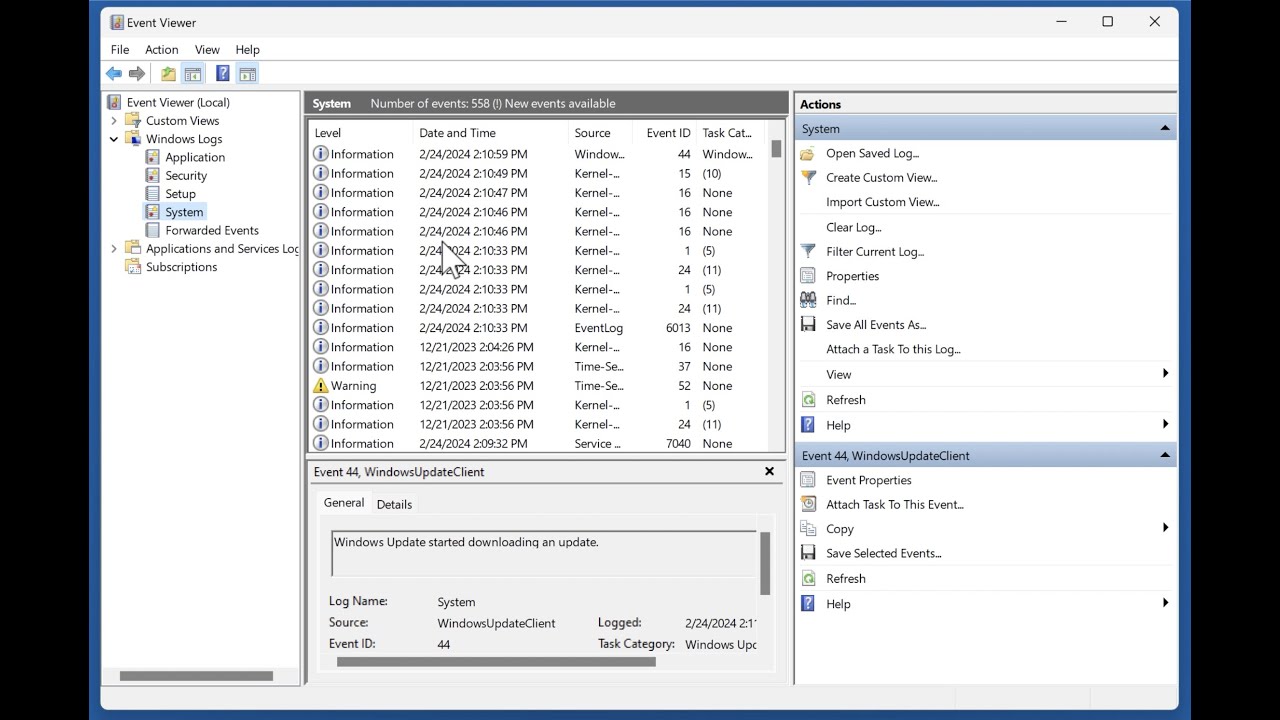Select Event Viewer (Local) root node
The height and width of the screenshot is (720, 1280).
(x=178, y=102)
